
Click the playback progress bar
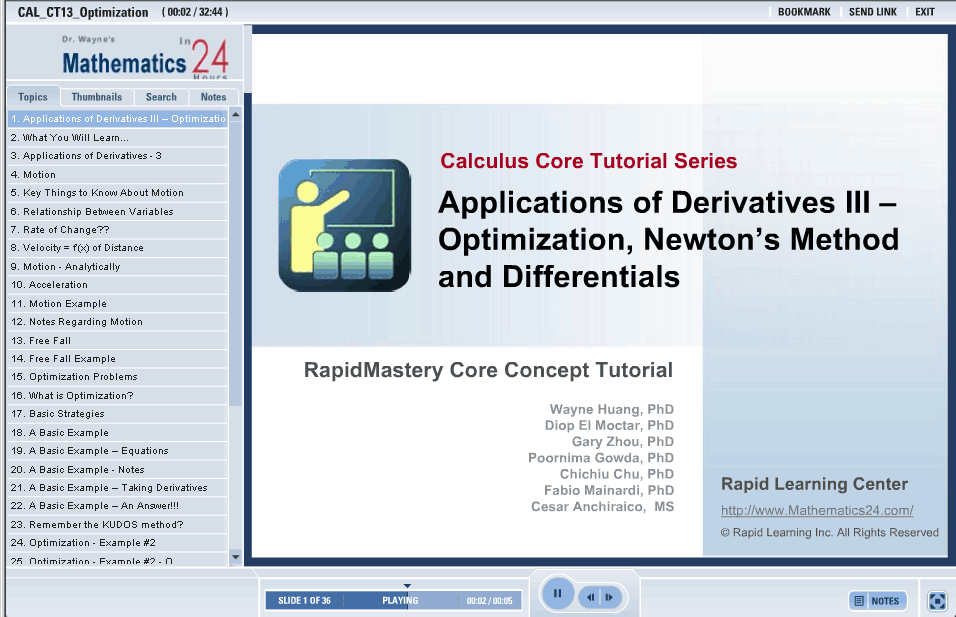(393, 600)
